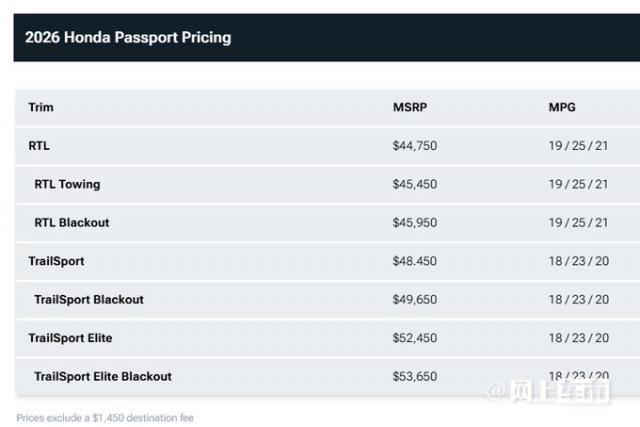Click the destination fee footnote text

(104, 417)
